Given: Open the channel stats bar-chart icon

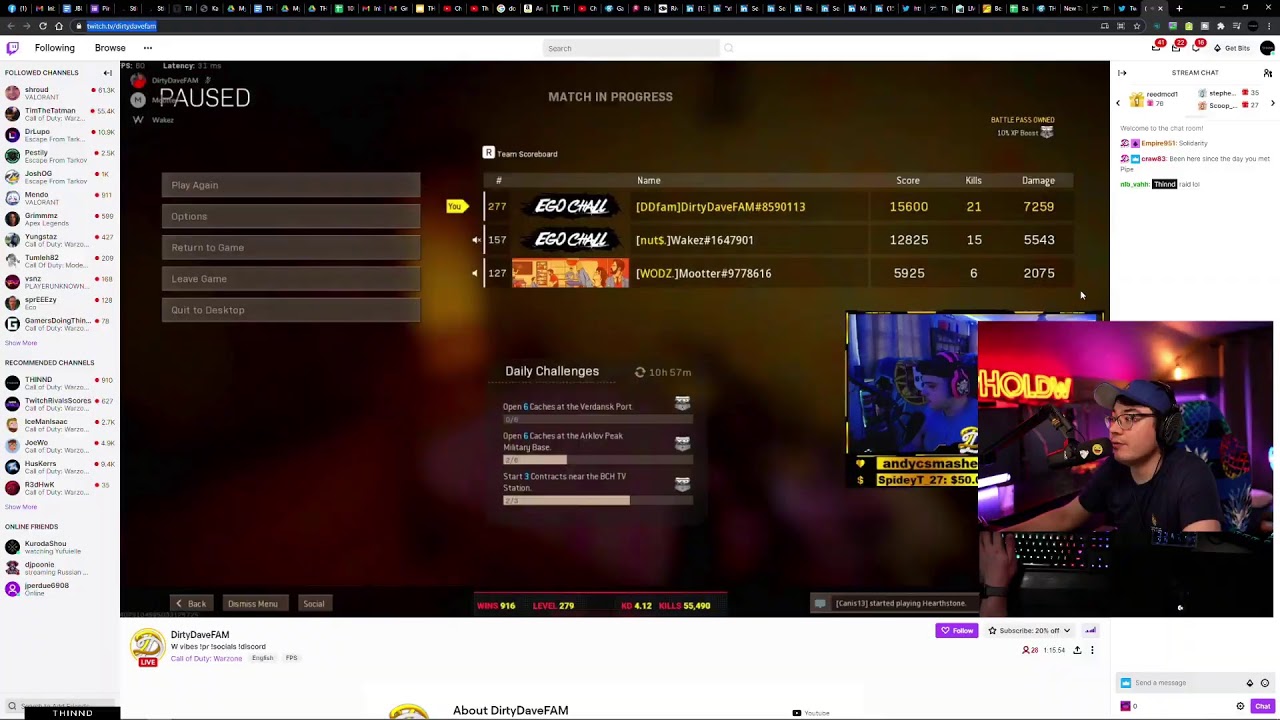Looking at the screenshot, I should coord(1090,630).
